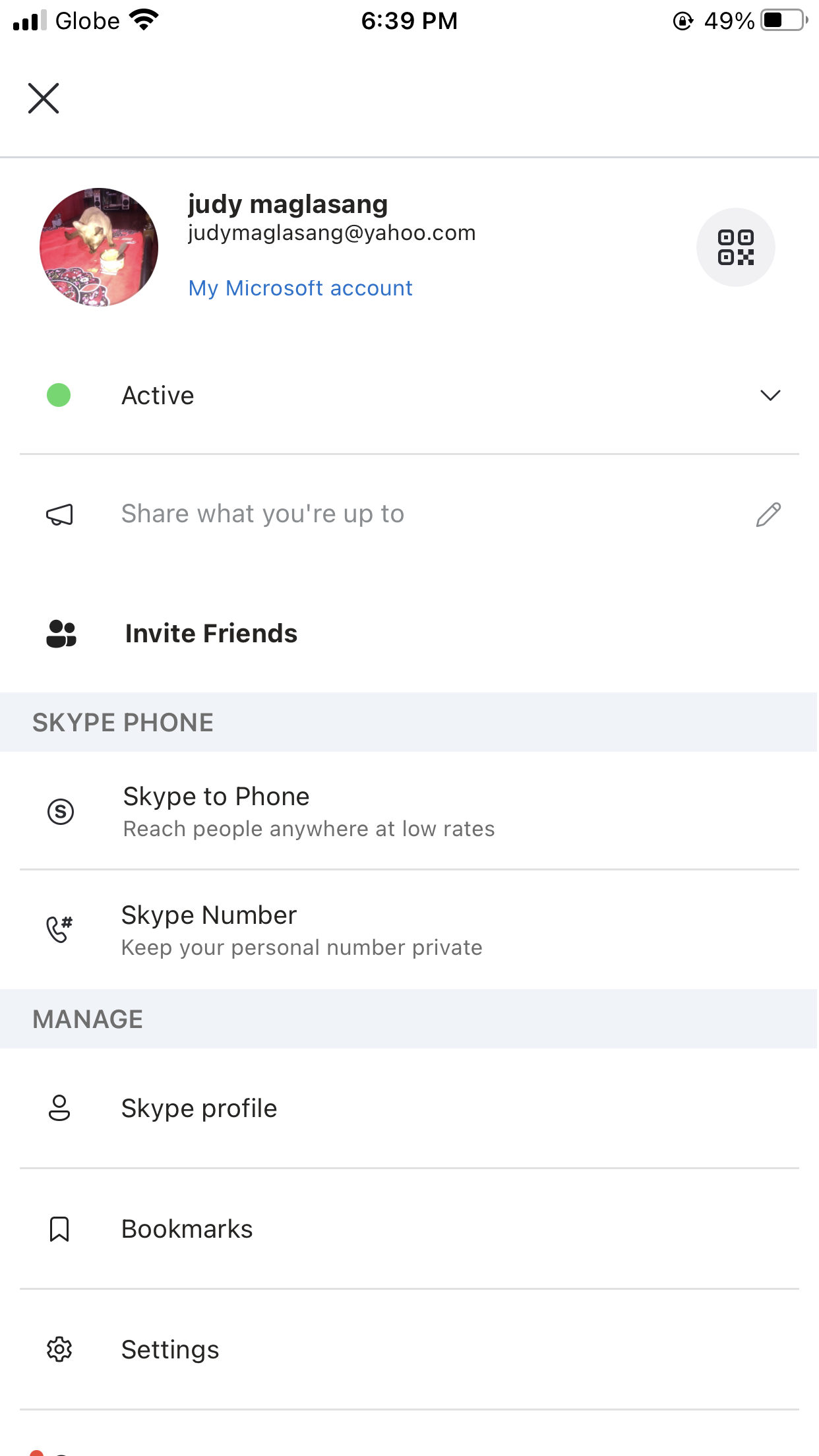This screenshot has height=1456, width=819.
Task: Tap the pencil edit mood icon
Action: pos(768,514)
